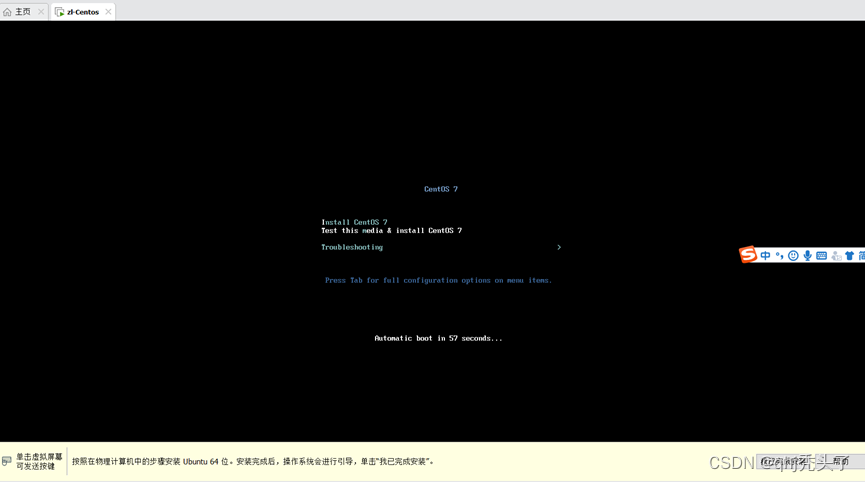Close the zl-Centos tab
This screenshot has width=865, height=482.
108,12
